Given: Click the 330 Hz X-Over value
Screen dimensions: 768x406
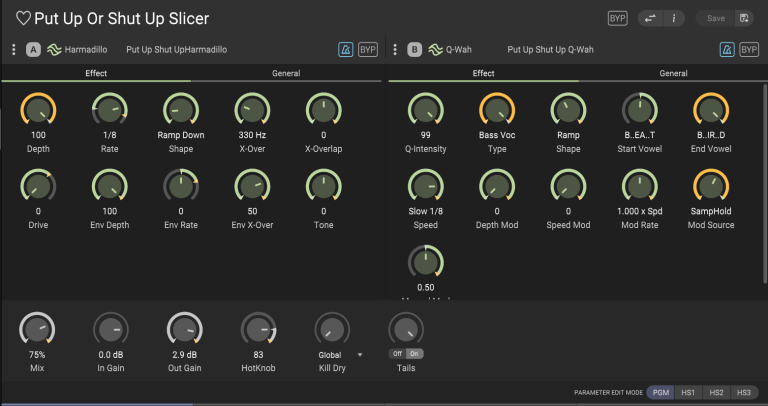Looking at the screenshot, I should click(252, 135).
